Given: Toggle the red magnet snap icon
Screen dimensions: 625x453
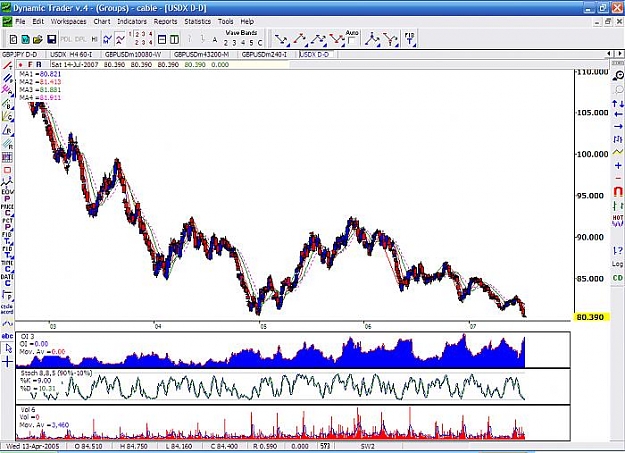Looking at the screenshot, I should pos(618,192).
